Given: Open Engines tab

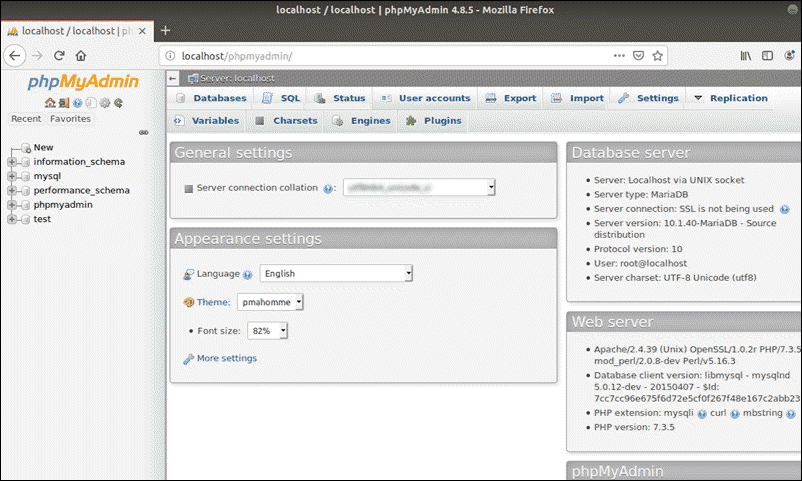Looking at the screenshot, I should pyautogui.click(x=361, y=121).
